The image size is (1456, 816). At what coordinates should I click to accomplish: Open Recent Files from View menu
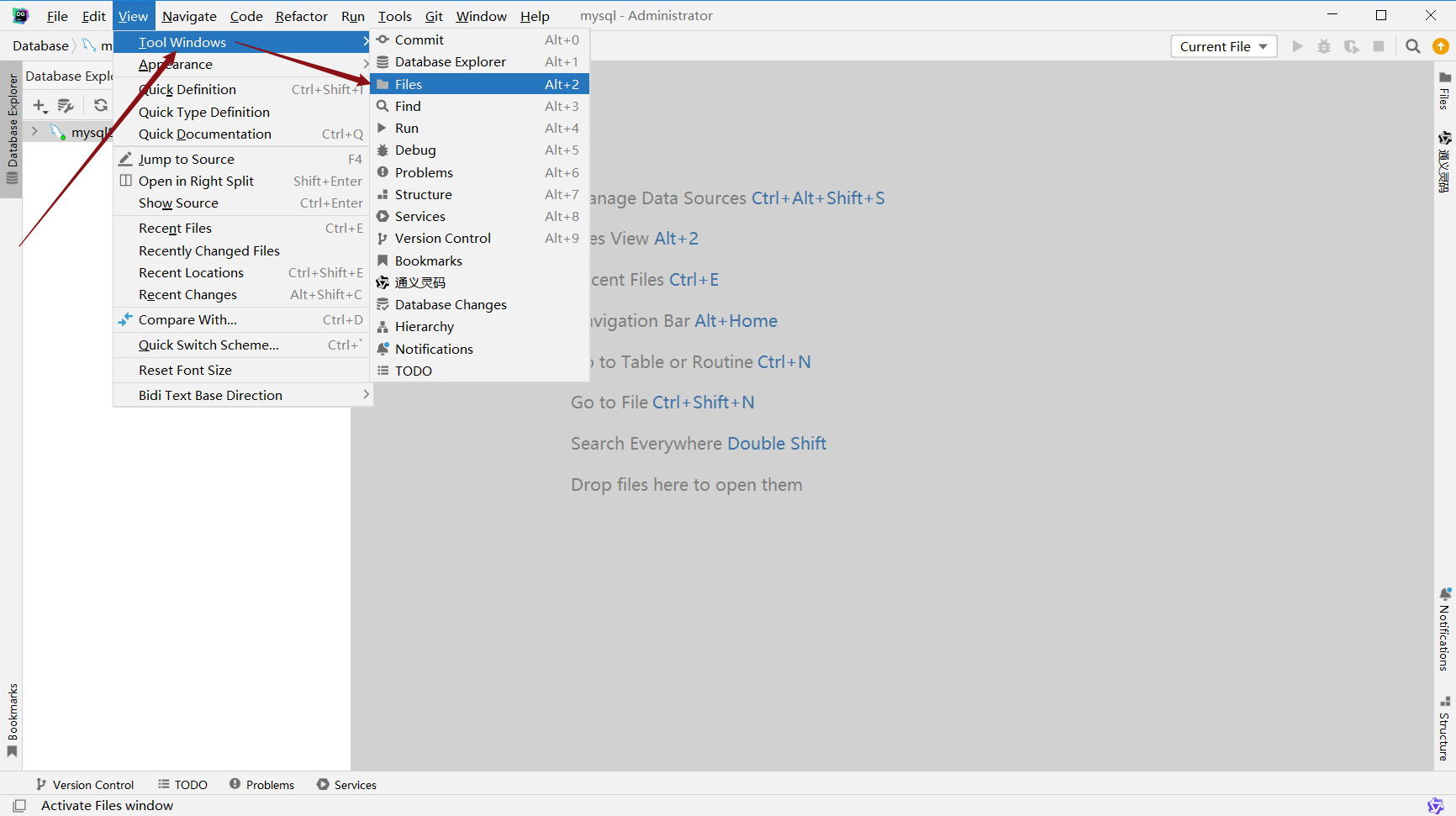242,228
